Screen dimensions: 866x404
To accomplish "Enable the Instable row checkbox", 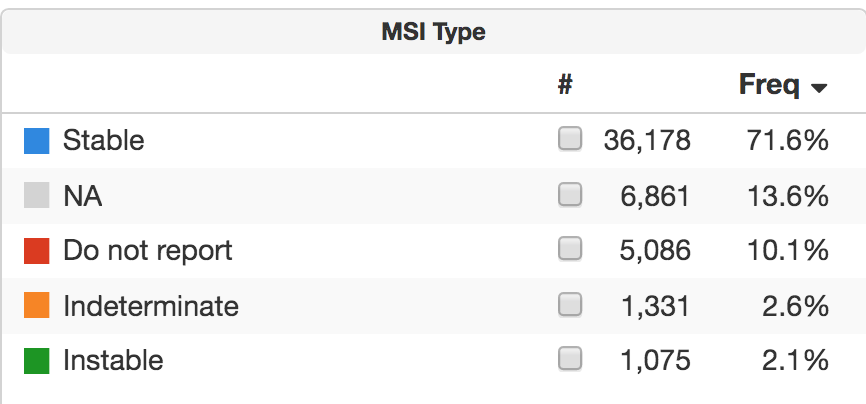I will click(x=570, y=358).
